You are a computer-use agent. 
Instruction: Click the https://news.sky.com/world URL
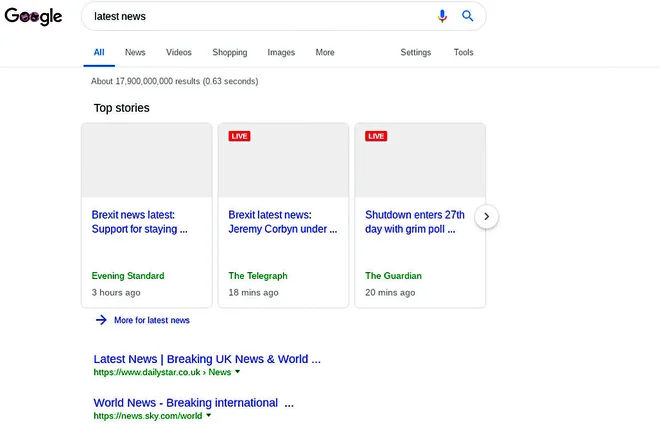point(148,416)
